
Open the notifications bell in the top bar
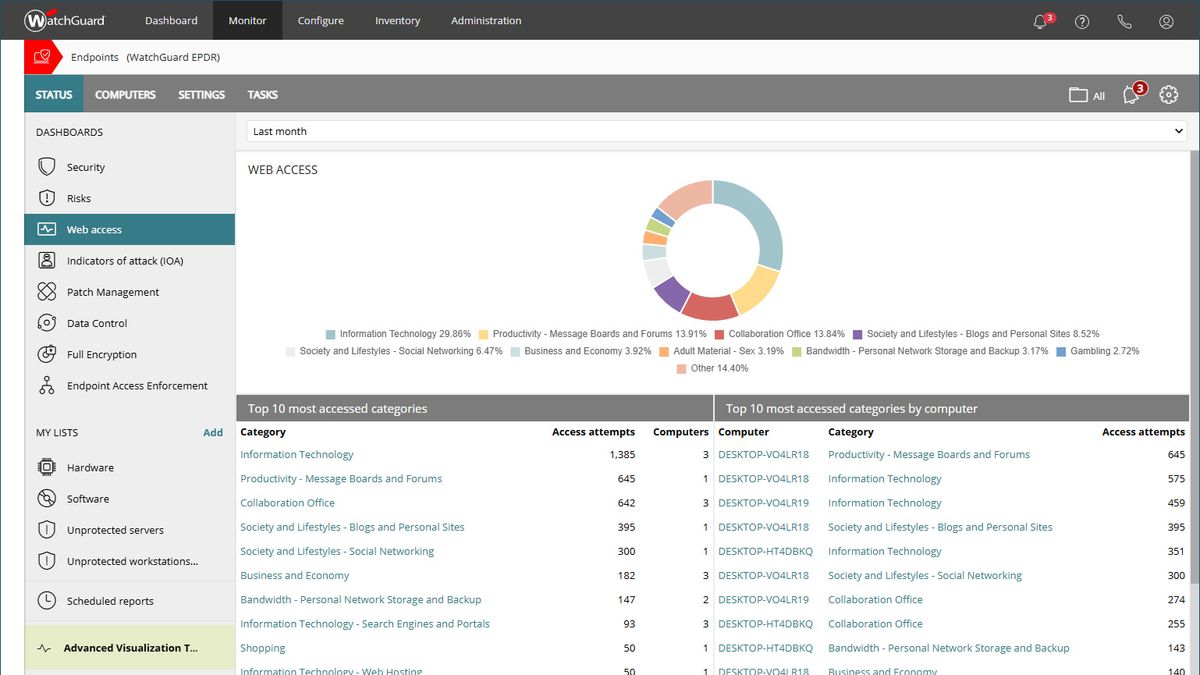[1038, 20]
